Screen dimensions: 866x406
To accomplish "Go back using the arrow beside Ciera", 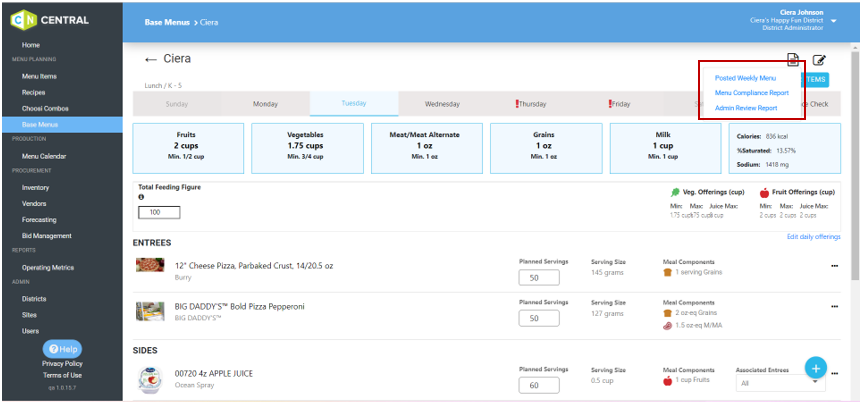I will pyautogui.click(x=150, y=60).
